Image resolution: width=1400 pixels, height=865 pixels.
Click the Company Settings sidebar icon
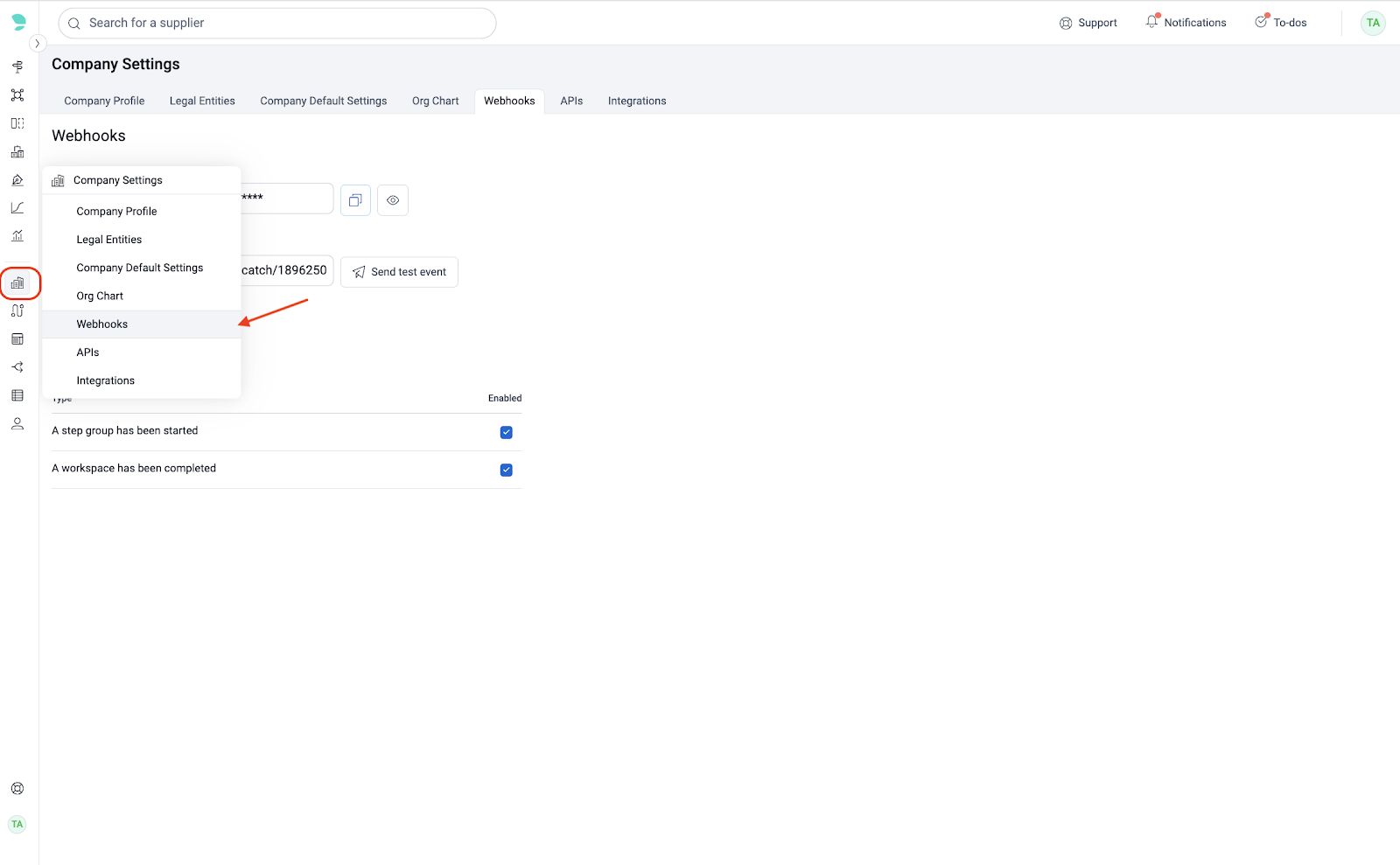17,283
